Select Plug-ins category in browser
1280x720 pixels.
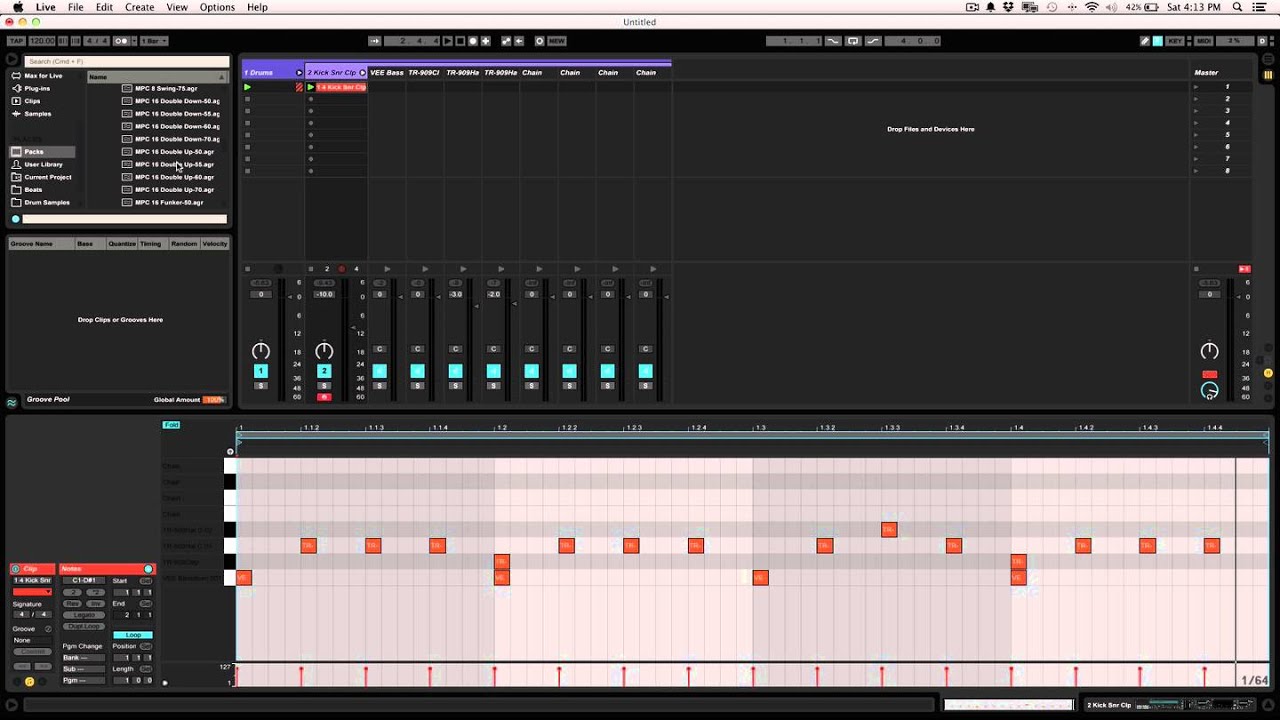pos(37,88)
